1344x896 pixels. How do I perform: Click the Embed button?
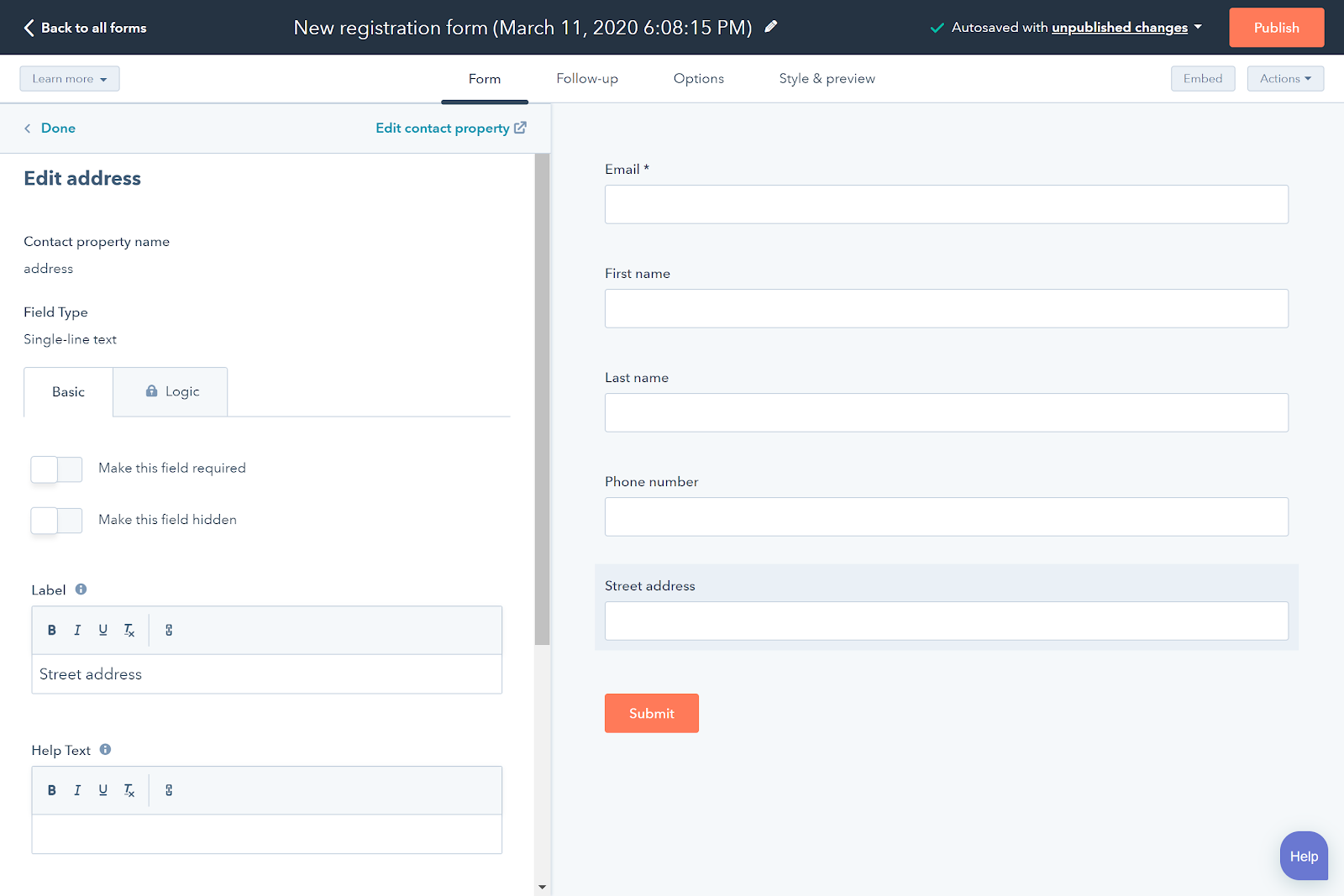1203,79
